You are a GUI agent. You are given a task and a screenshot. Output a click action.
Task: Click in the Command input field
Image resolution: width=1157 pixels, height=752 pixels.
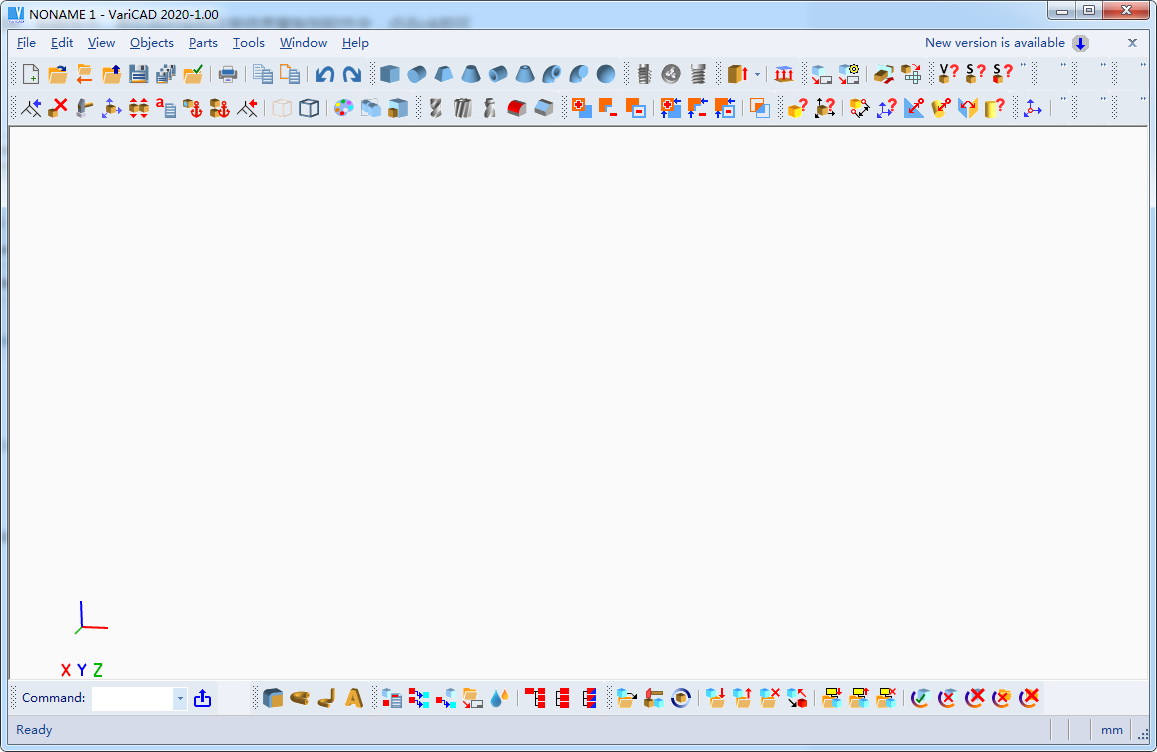point(132,698)
